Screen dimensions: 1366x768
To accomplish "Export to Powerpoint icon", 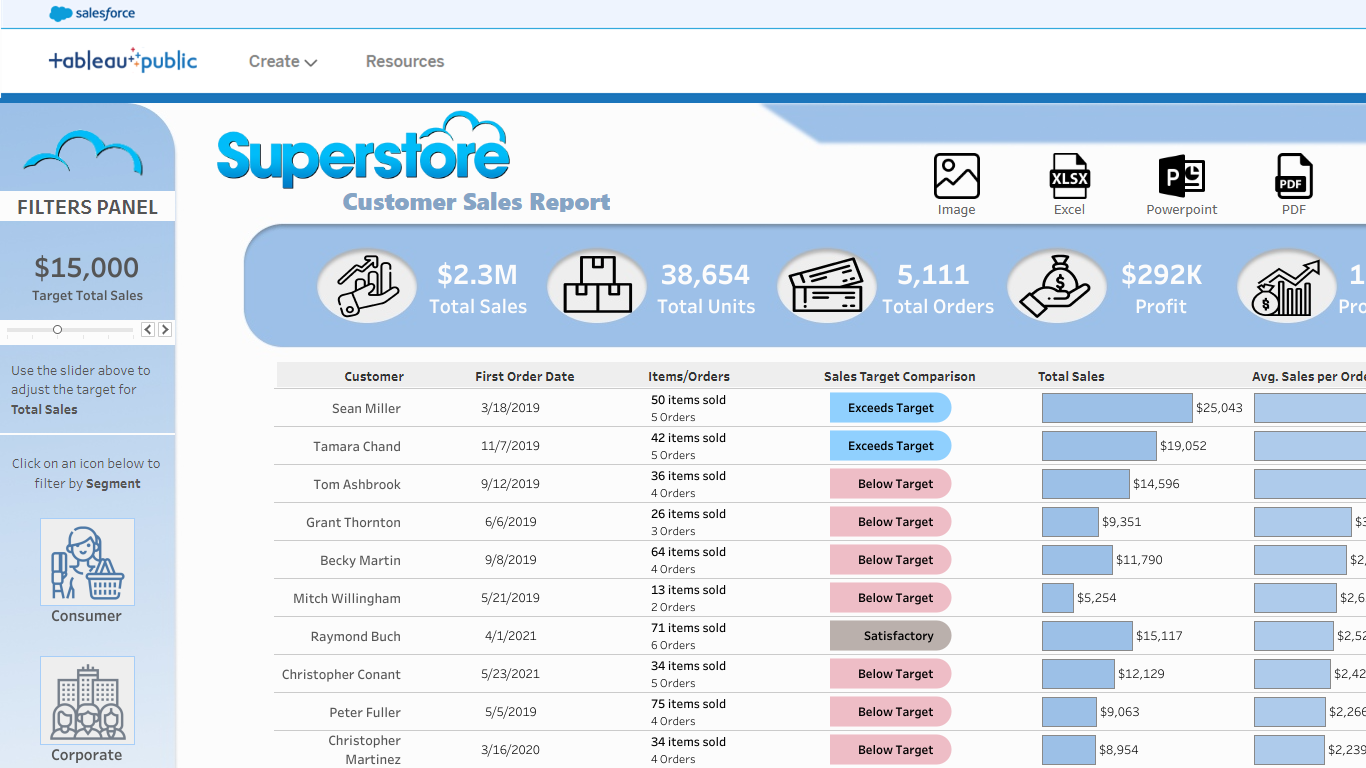I will tap(1181, 177).
